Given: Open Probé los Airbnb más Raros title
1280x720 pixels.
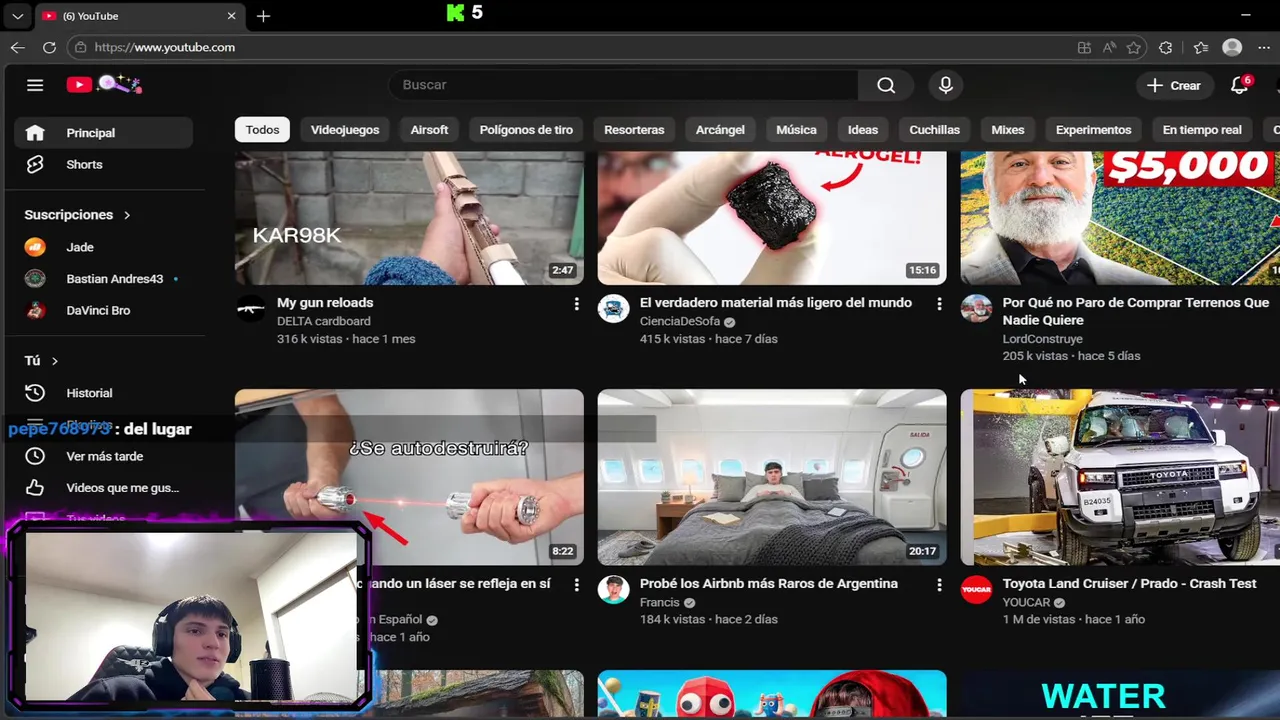Looking at the screenshot, I should pyautogui.click(x=769, y=584).
